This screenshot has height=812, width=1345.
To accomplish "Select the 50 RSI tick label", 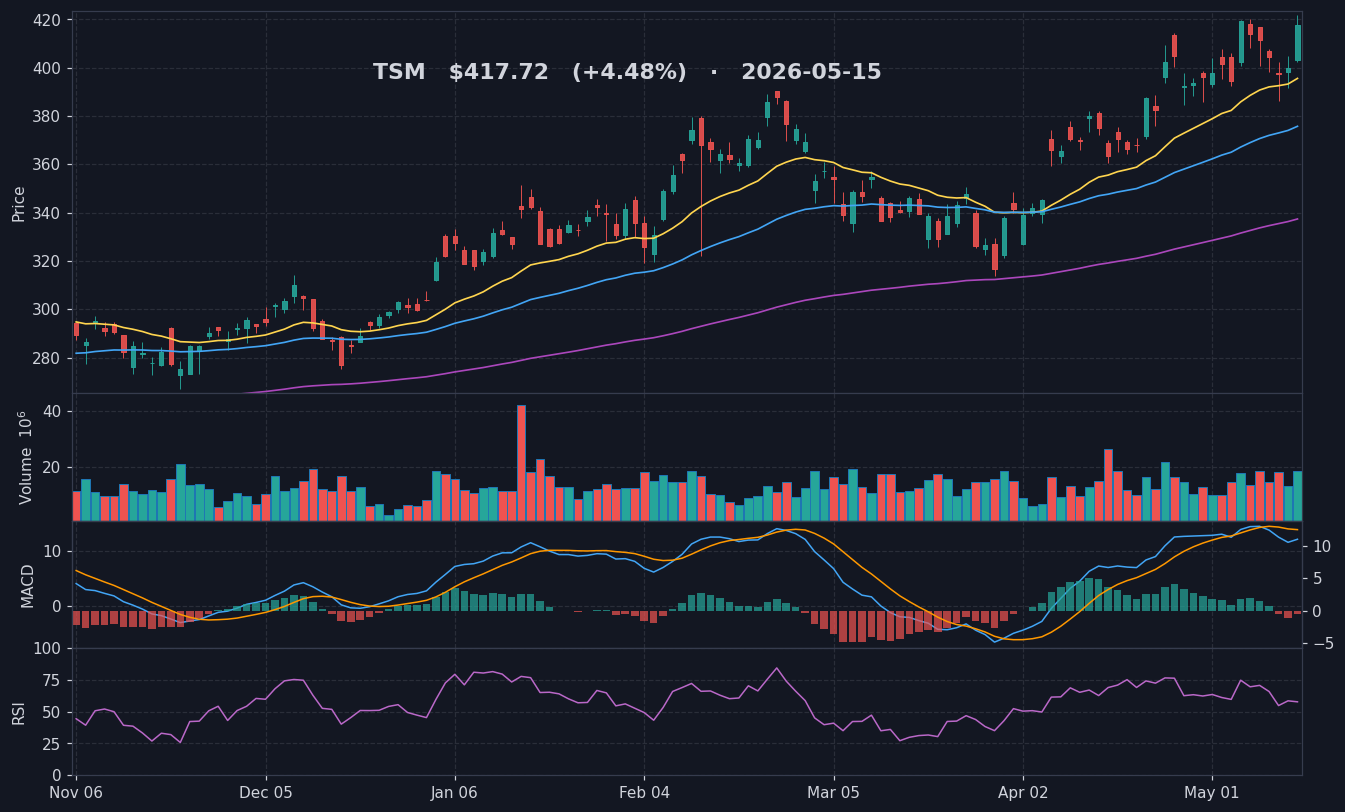I will [52, 712].
